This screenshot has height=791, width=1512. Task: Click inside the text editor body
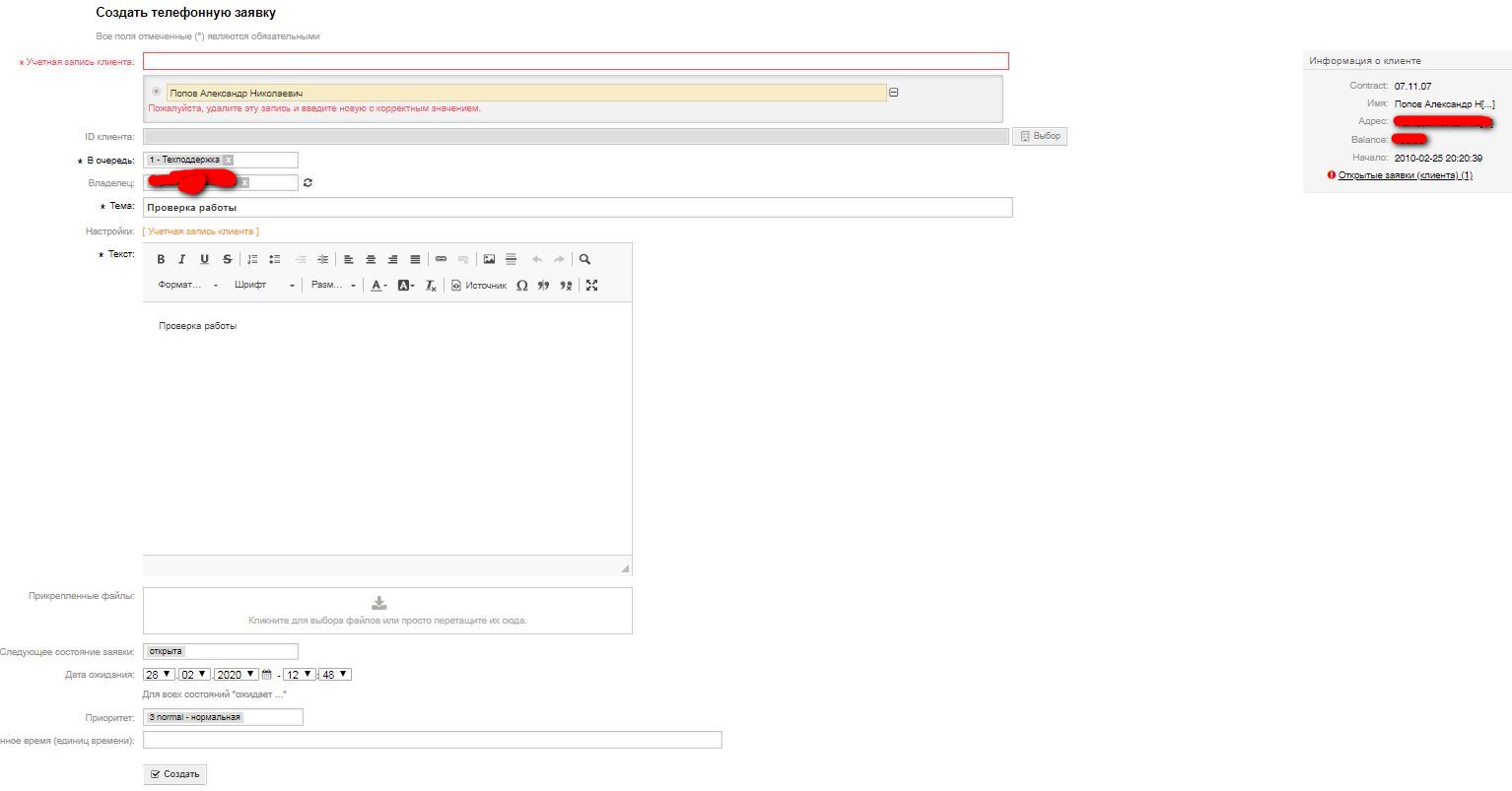pos(387,428)
